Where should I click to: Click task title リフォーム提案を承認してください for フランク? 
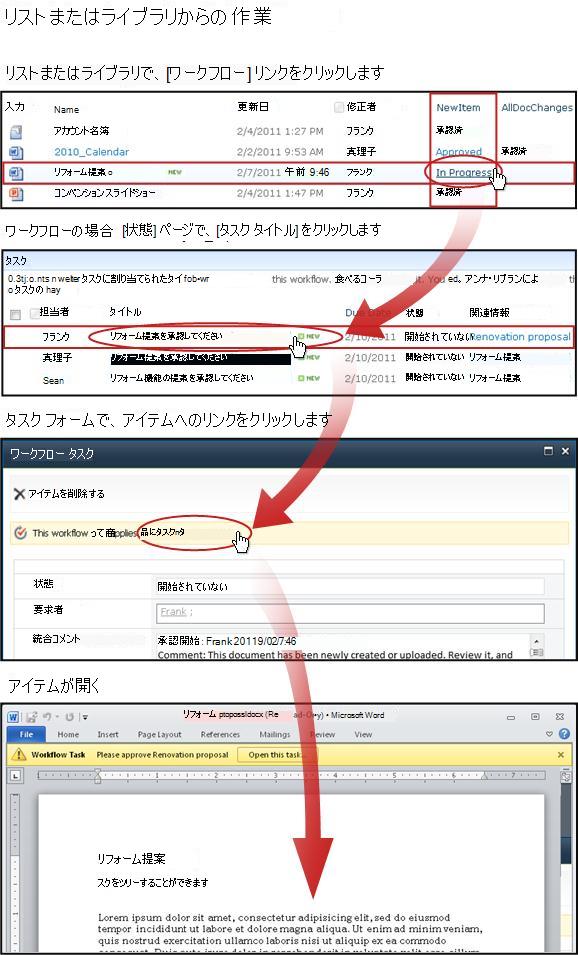166,336
